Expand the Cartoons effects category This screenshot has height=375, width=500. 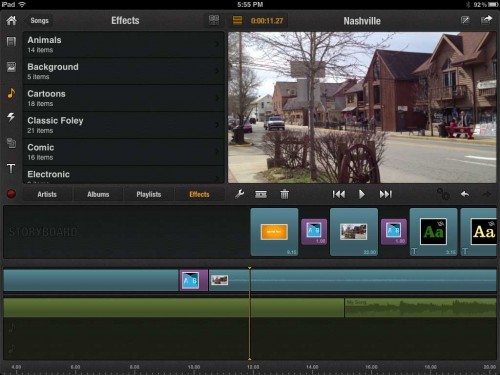coord(123,98)
